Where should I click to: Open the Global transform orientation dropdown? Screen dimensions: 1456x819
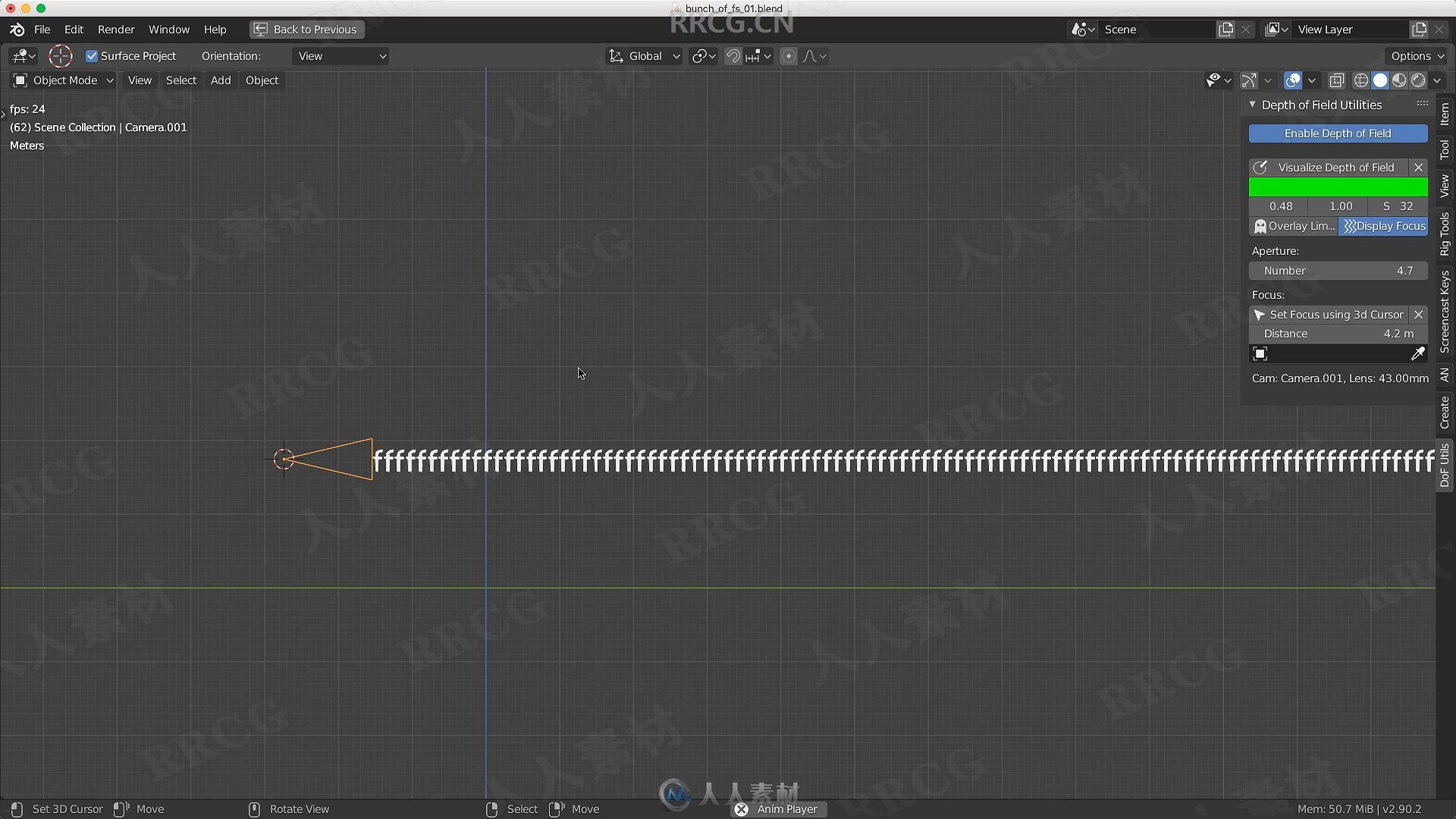[645, 56]
